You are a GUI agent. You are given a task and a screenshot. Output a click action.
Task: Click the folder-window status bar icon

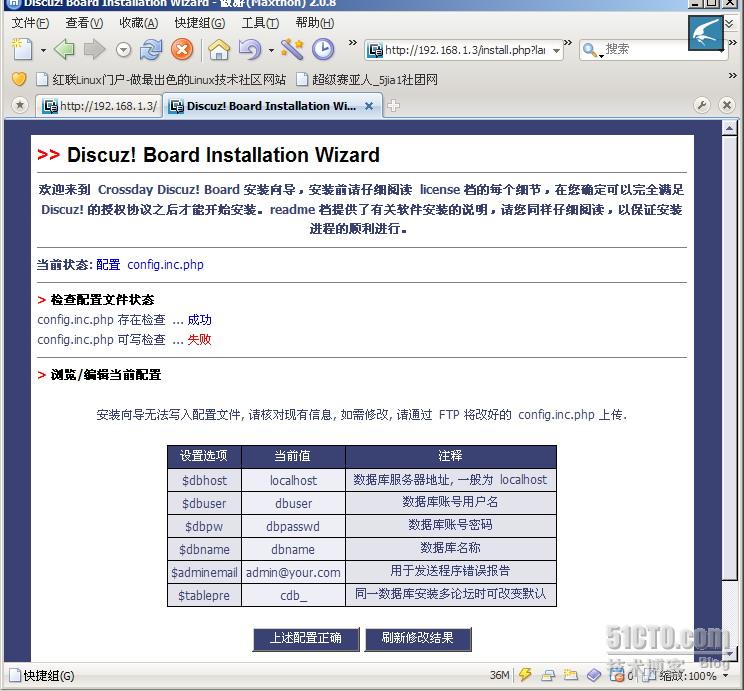point(571,675)
